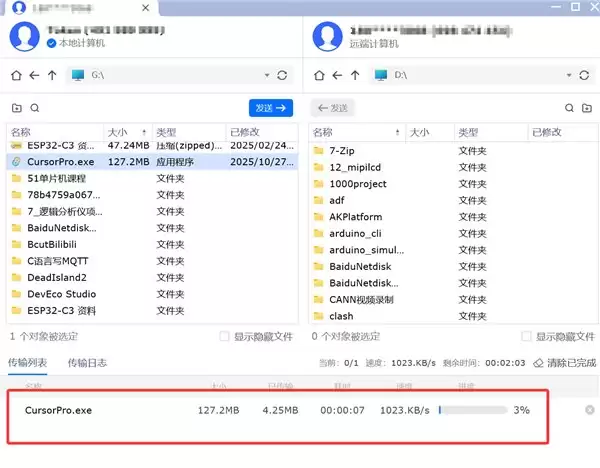Image resolution: width=600 pixels, height=468 pixels.
Task: Select remote CANN视频录制 folder
Action: coord(454,300)
